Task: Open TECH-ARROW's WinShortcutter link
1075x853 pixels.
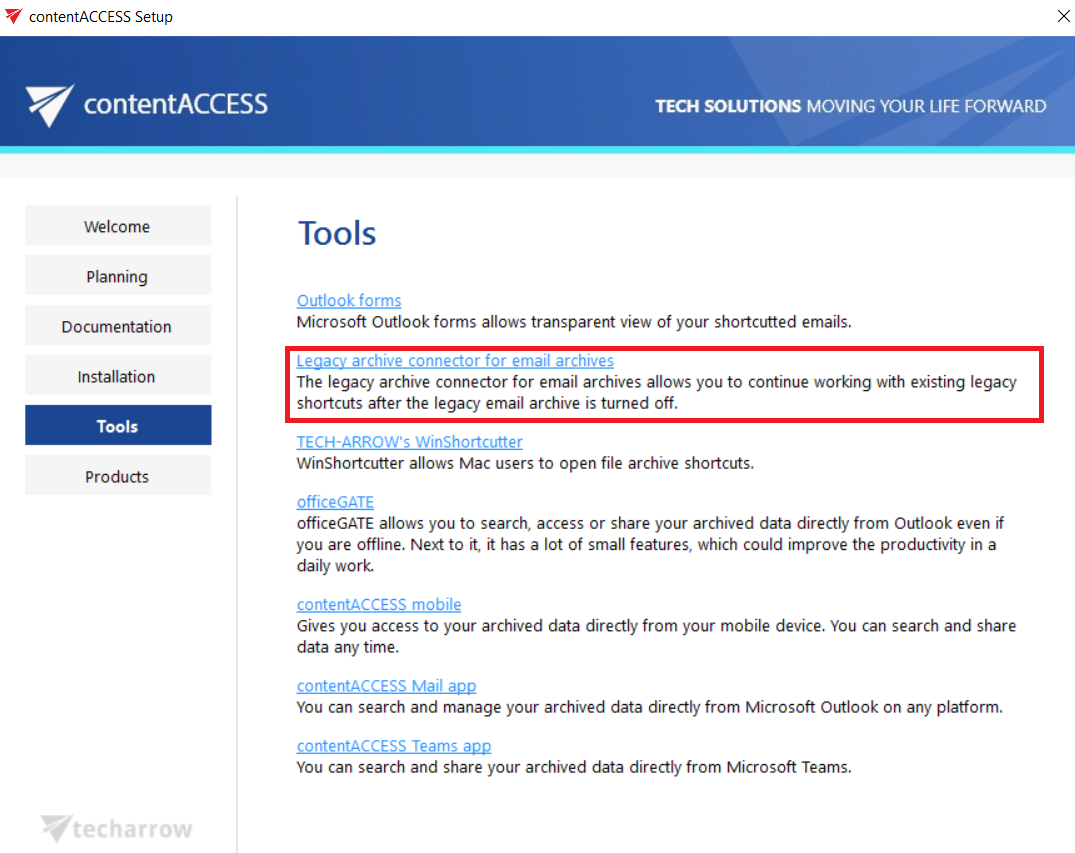Action: click(x=409, y=442)
